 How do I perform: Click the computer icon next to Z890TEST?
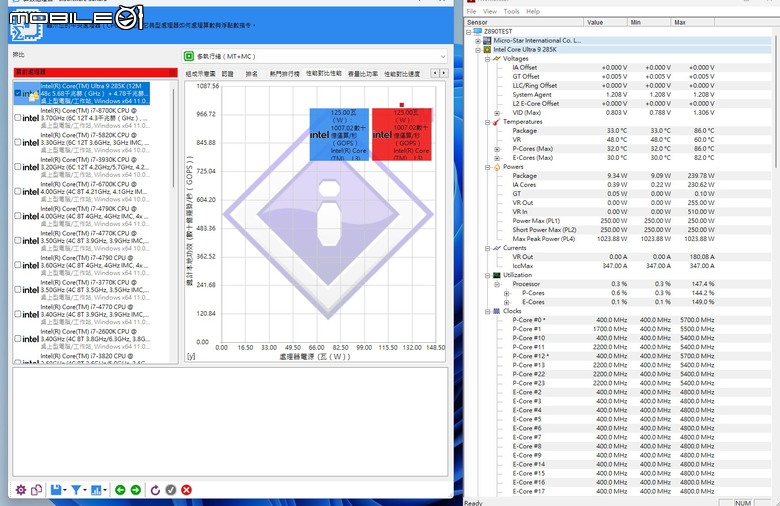coord(478,31)
